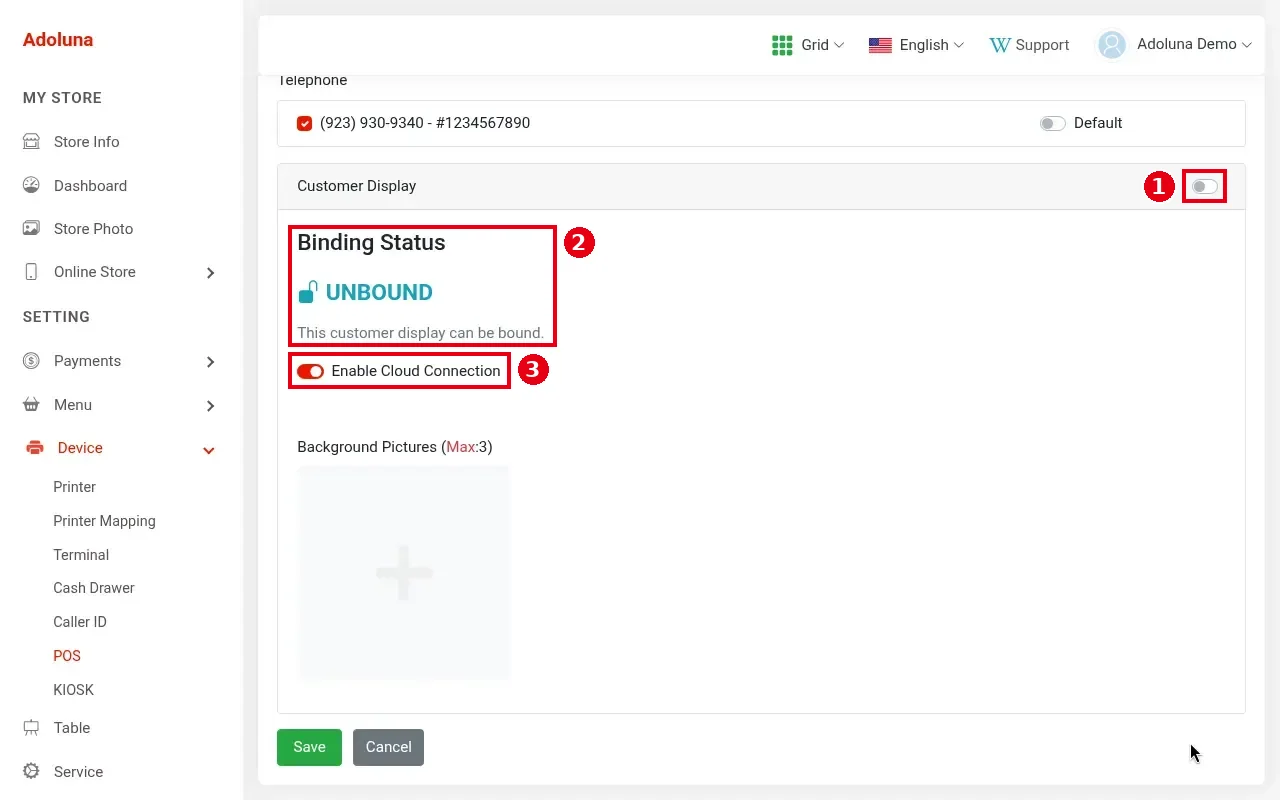
Task: Open the KIOSK device page
Action: tap(74, 690)
